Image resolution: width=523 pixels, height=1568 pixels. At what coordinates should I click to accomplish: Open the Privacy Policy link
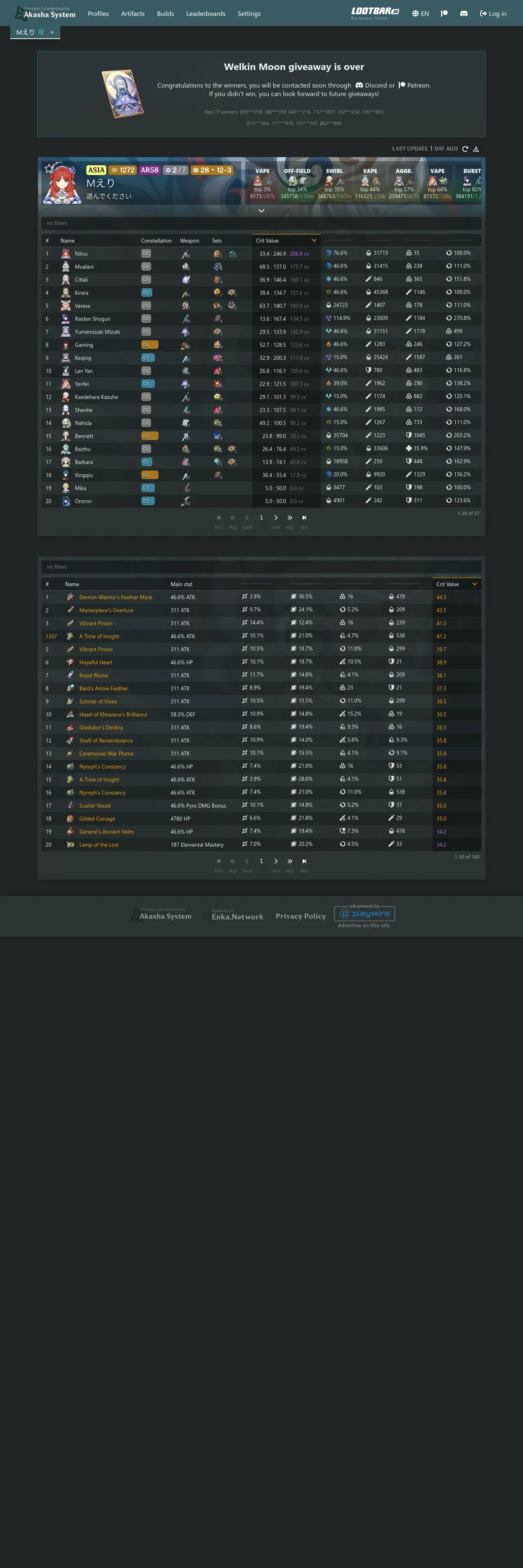point(301,916)
